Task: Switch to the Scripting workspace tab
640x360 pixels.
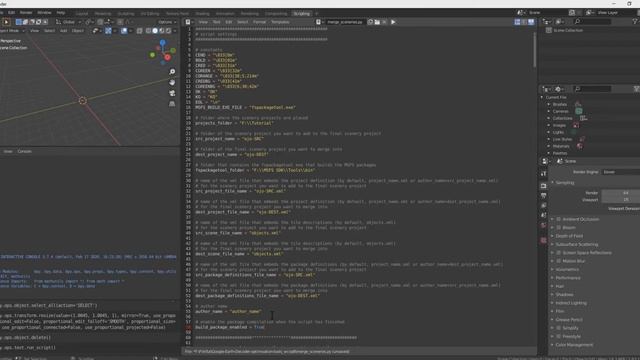Action: (302, 13)
